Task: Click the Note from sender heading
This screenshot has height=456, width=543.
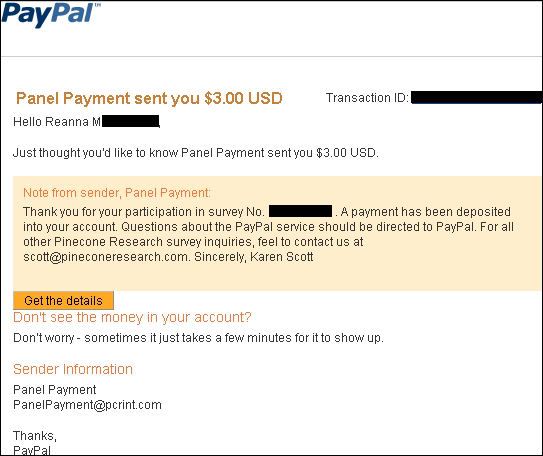Action: point(117,193)
